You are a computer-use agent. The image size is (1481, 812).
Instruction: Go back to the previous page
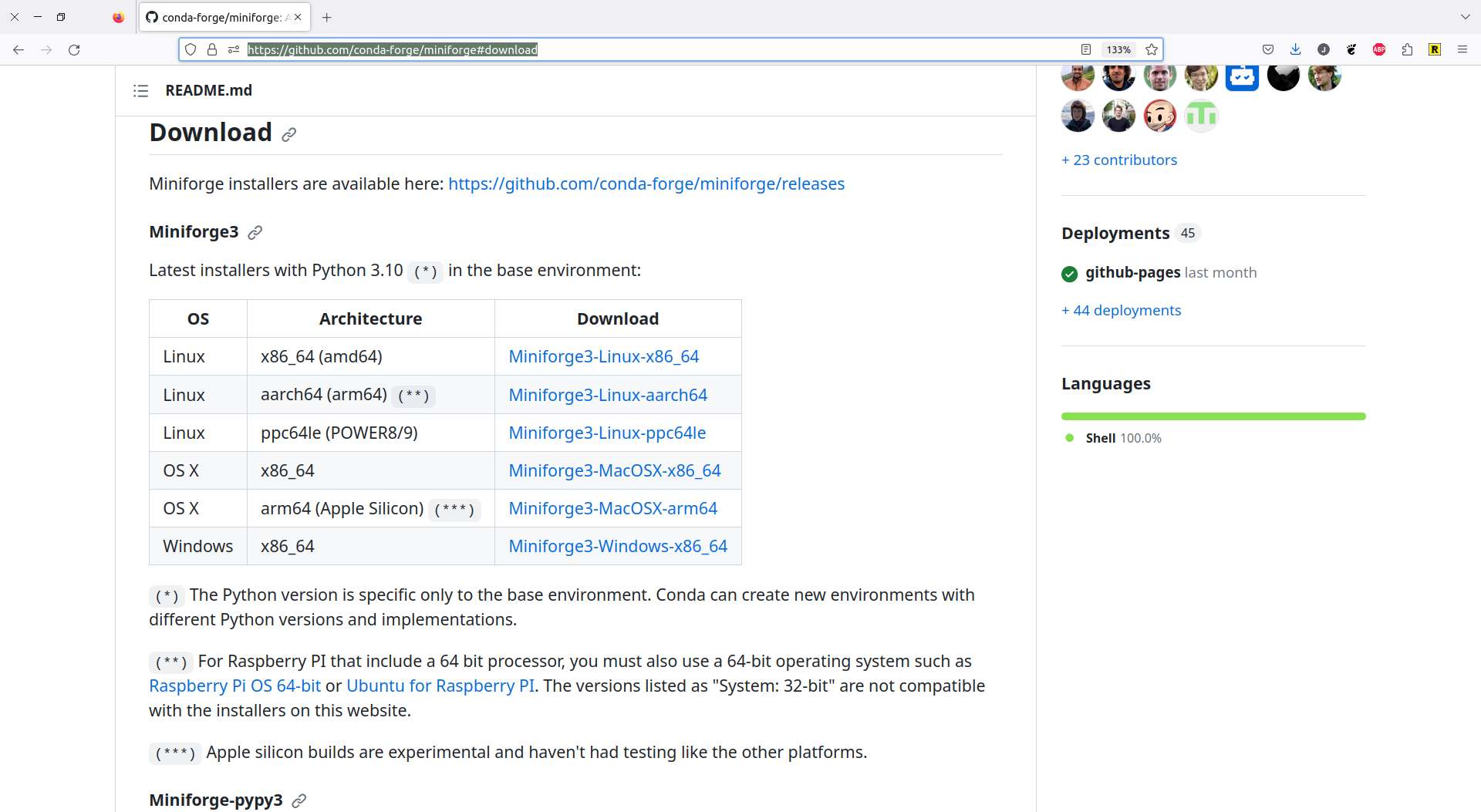pos(19,50)
